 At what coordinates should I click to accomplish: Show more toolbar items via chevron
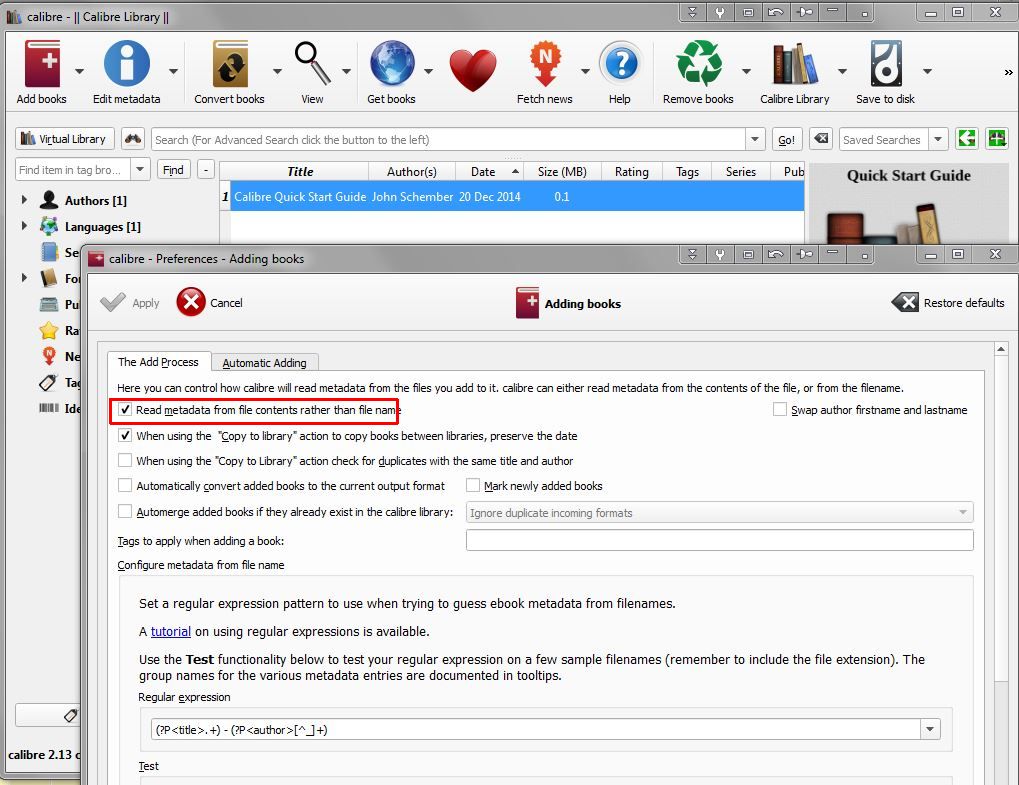1008,72
